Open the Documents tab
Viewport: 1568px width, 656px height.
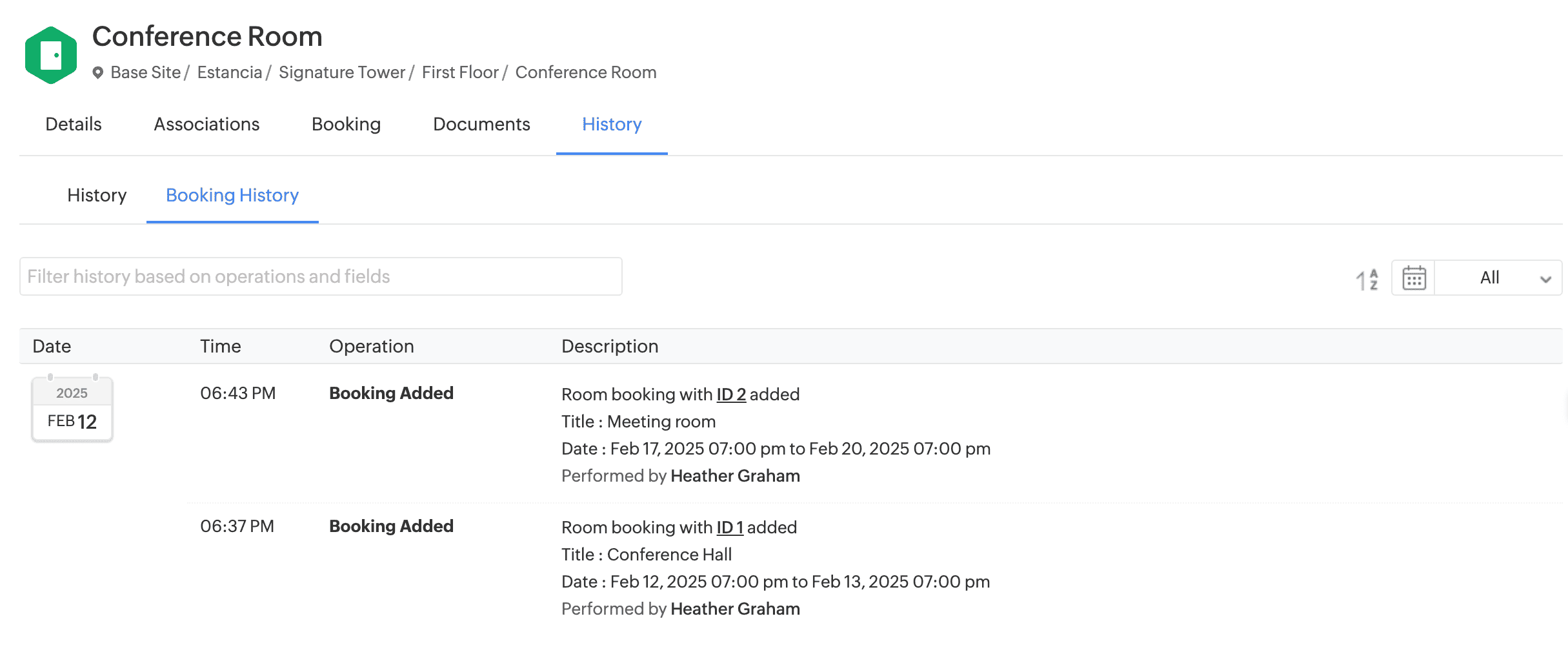pyautogui.click(x=481, y=124)
